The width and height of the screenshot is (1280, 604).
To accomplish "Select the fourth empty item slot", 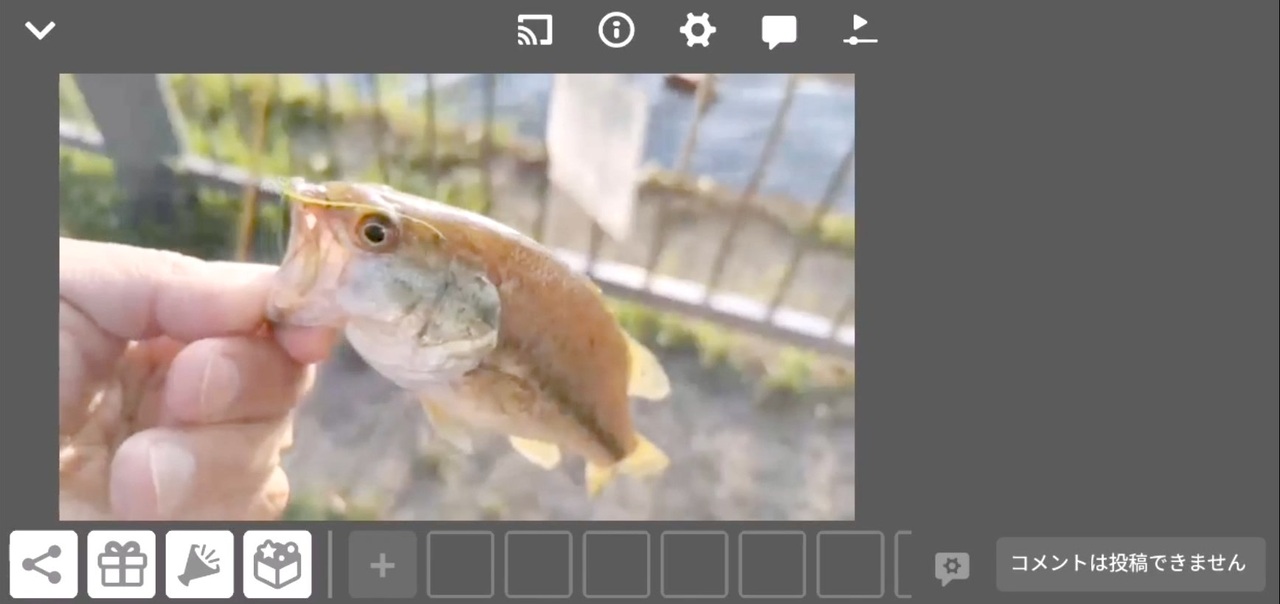I will click(x=695, y=565).
